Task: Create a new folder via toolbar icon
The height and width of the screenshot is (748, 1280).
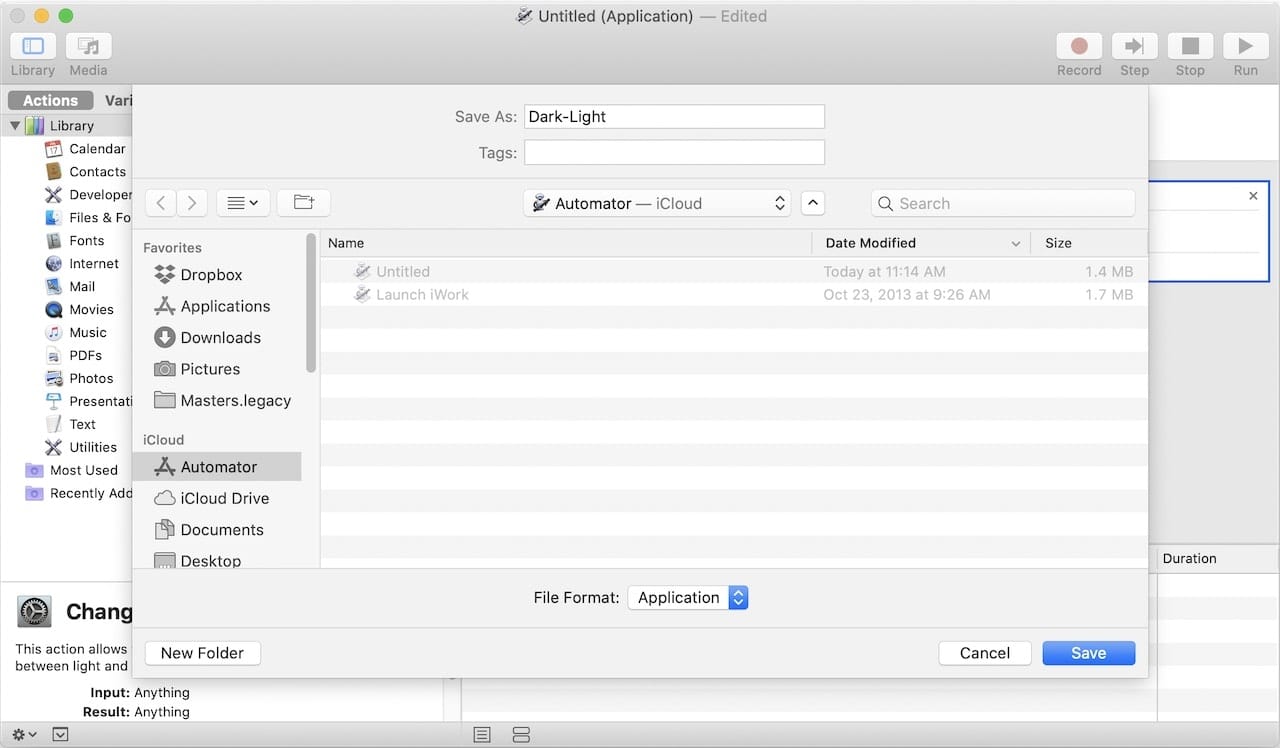Action: 304,203
